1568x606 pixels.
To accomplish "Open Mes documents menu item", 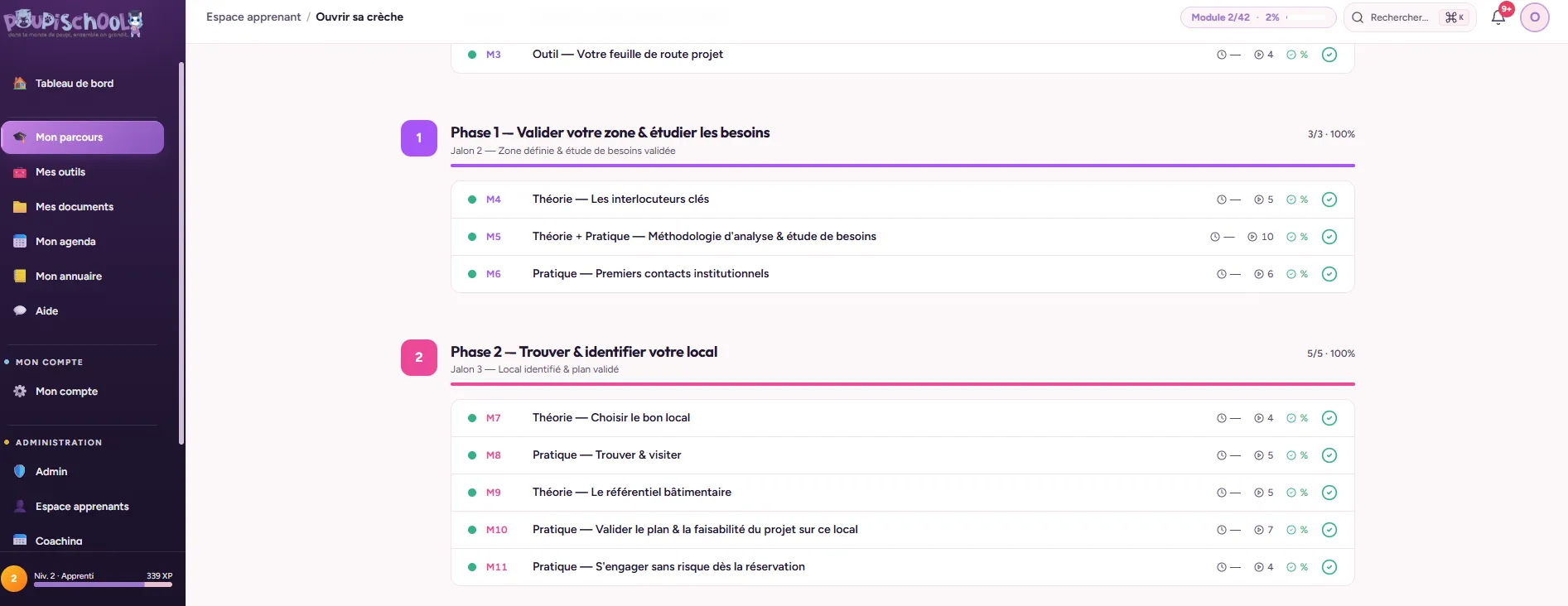I will [x=83, y=207].
